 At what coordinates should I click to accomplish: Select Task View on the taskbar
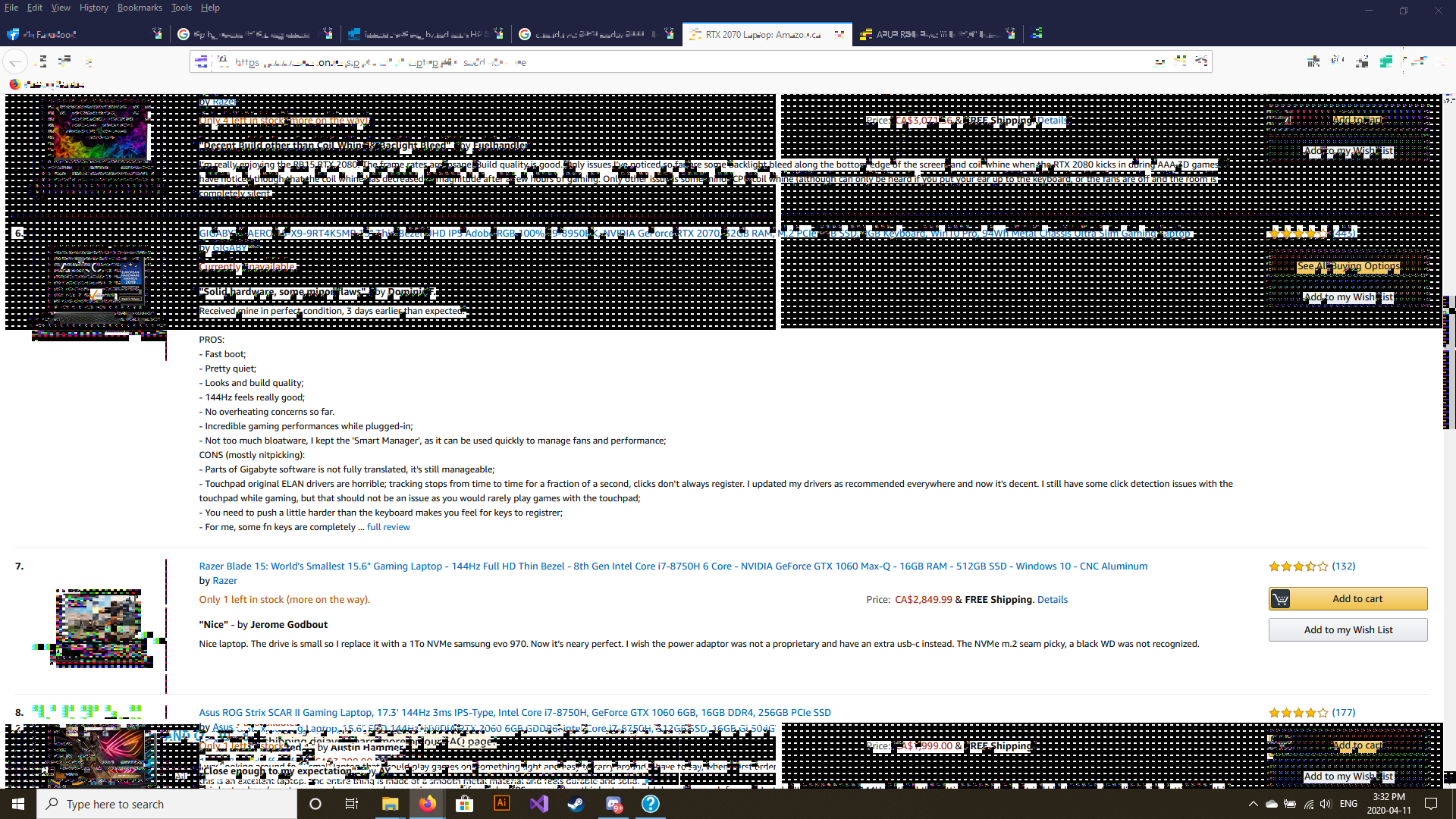tap(352, 803)
